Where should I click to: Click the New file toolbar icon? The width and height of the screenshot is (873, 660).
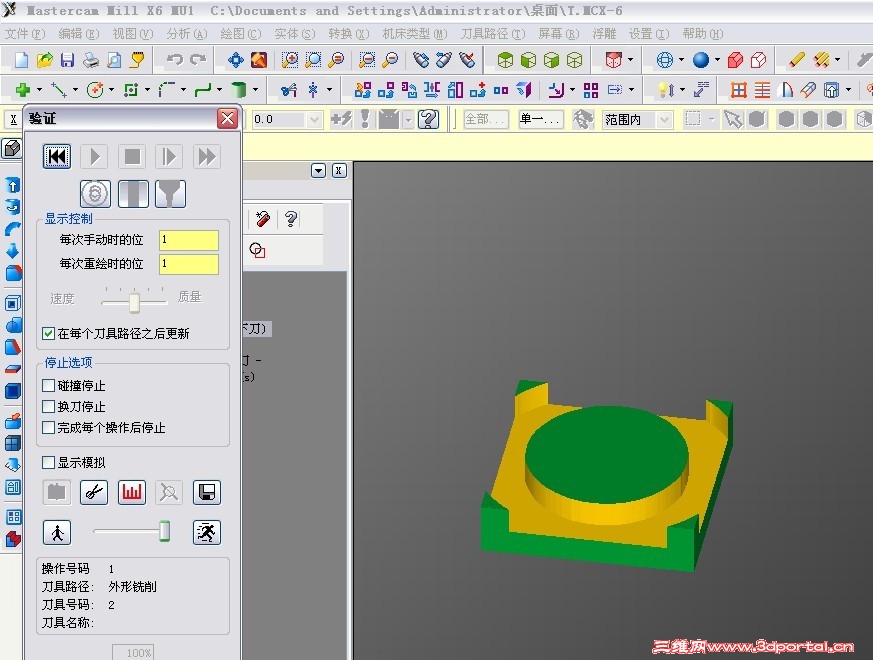21,60
